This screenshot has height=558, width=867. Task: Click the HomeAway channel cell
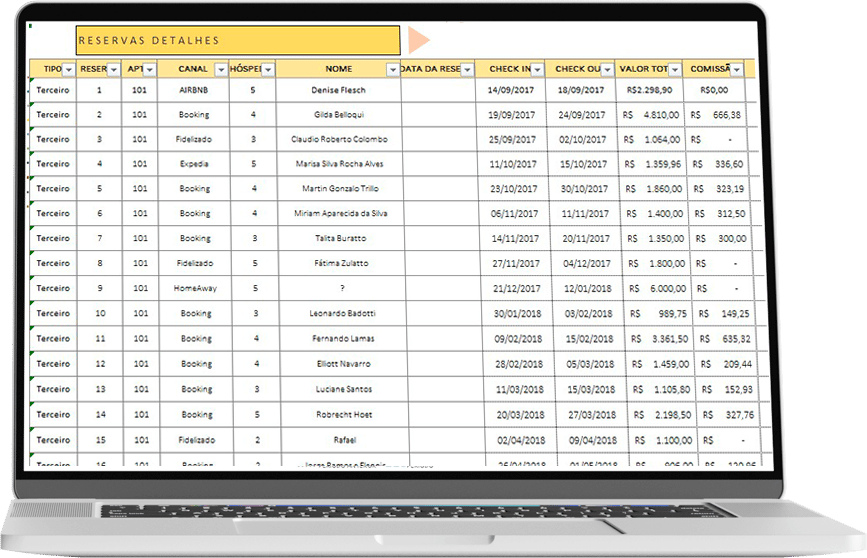click(x=194, y=288)
